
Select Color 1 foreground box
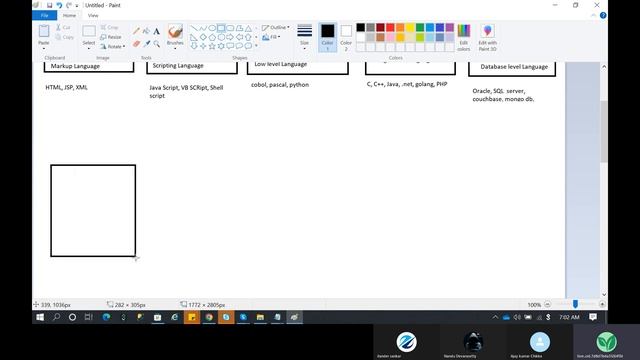click(x=327, y=37)
